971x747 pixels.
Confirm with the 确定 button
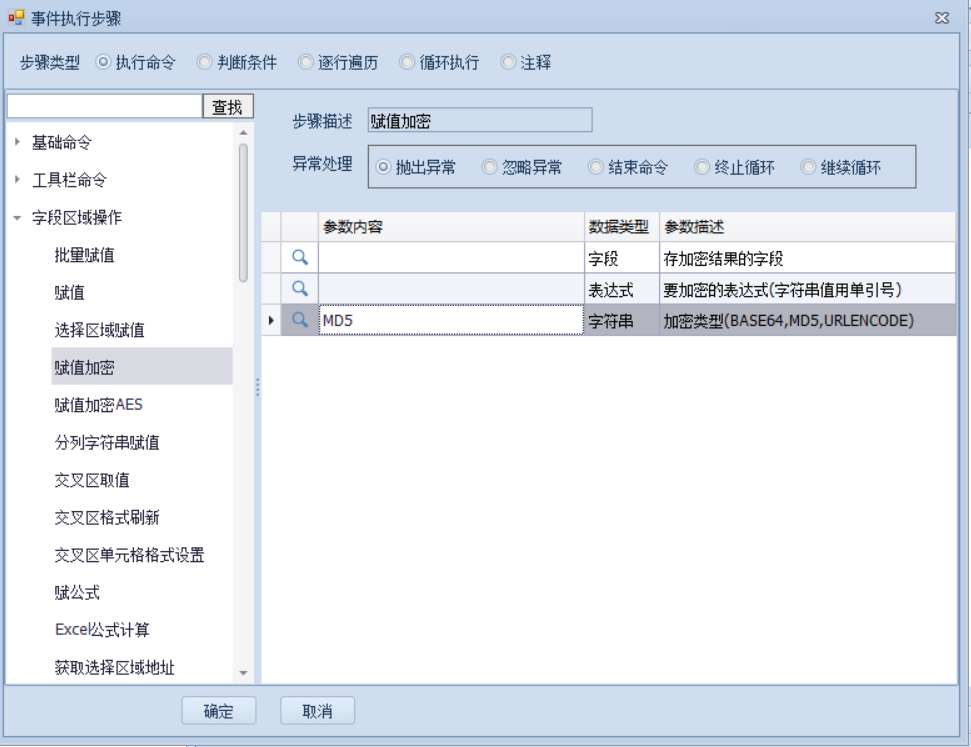(x=218, y=711)
